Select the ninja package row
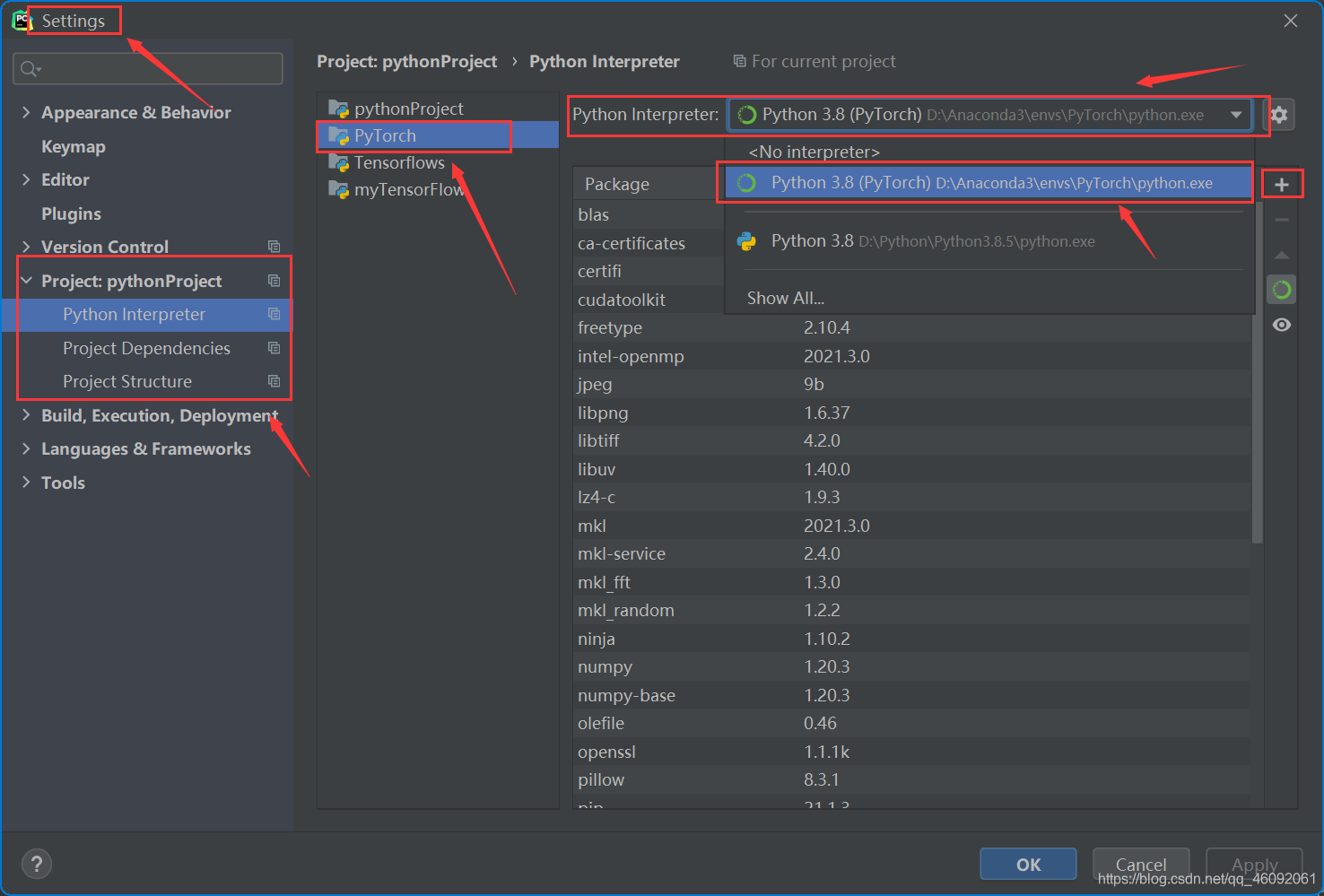This screenshot has width=1324, height=896. click(911, 639)
